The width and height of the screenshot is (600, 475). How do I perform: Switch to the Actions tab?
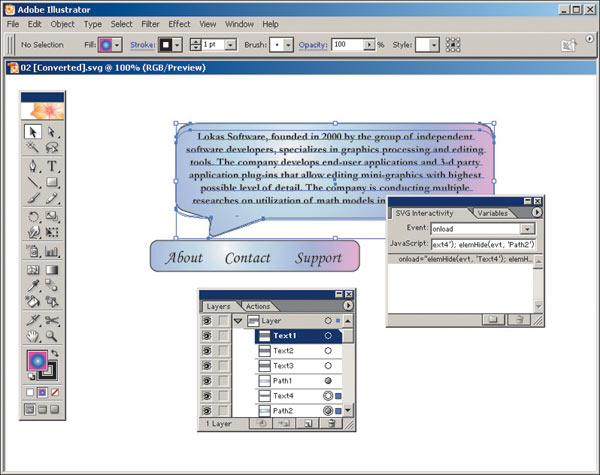point(257,306)
